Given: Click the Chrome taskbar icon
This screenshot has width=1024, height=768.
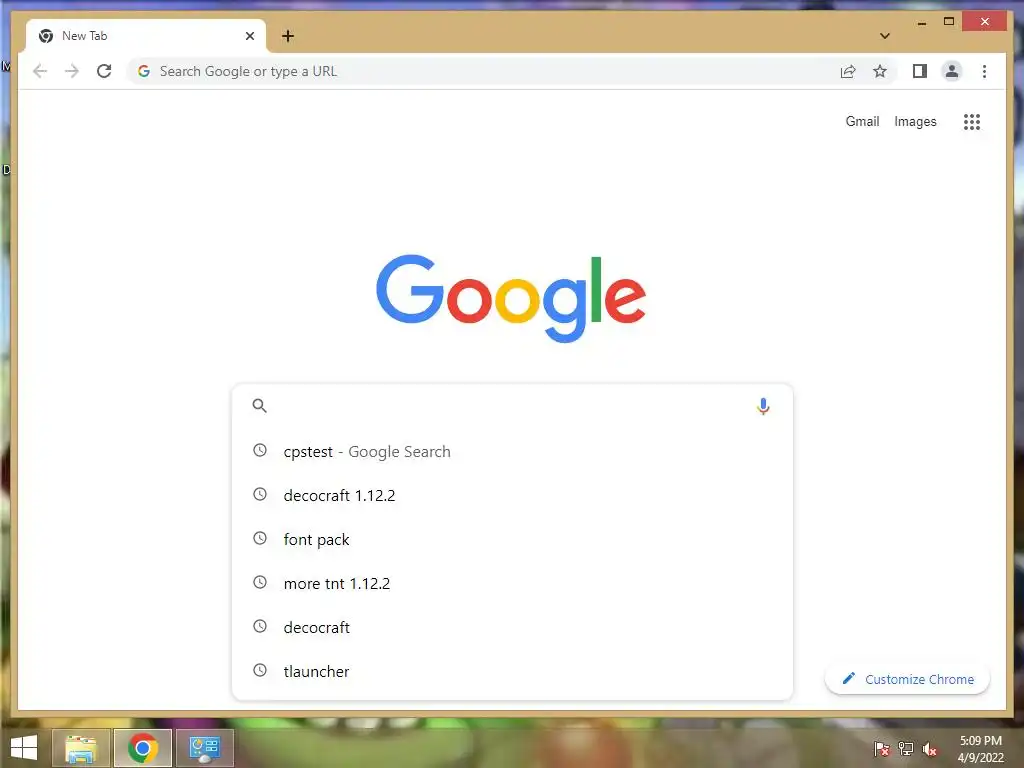Looking at the screenshot, I should coord(142,748).
